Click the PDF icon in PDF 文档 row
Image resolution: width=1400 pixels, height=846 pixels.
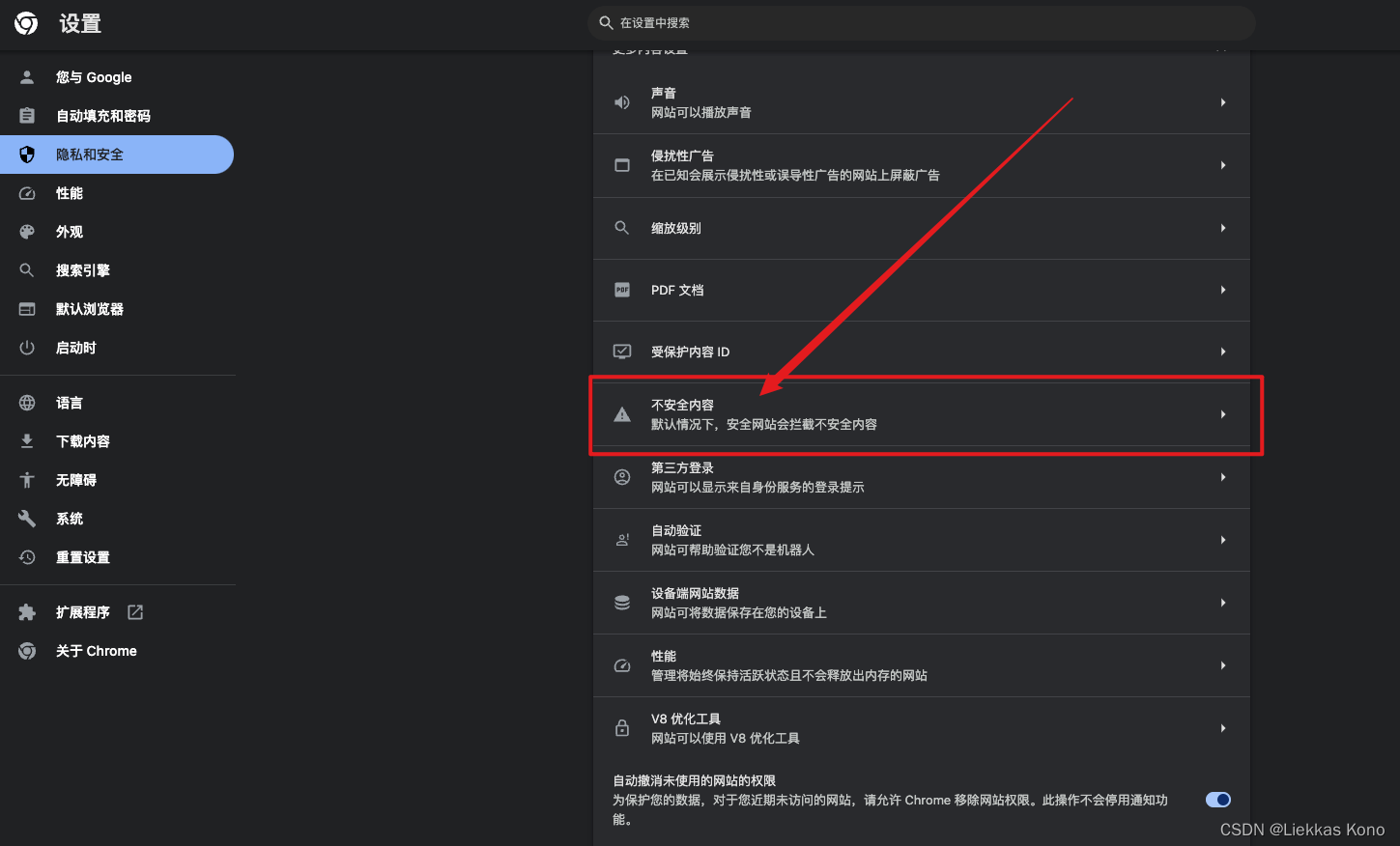[x=622, y=290]
